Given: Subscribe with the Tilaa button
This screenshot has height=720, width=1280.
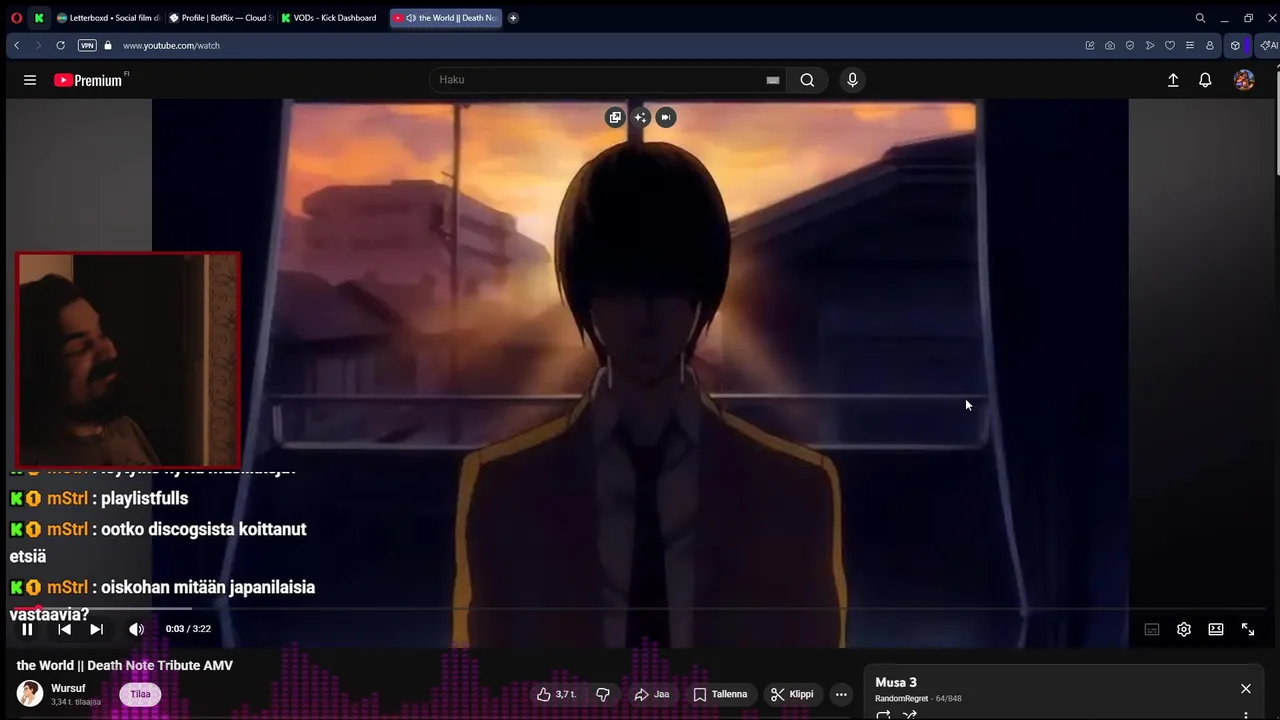Looking at the screenshot, I should point(140,694).
